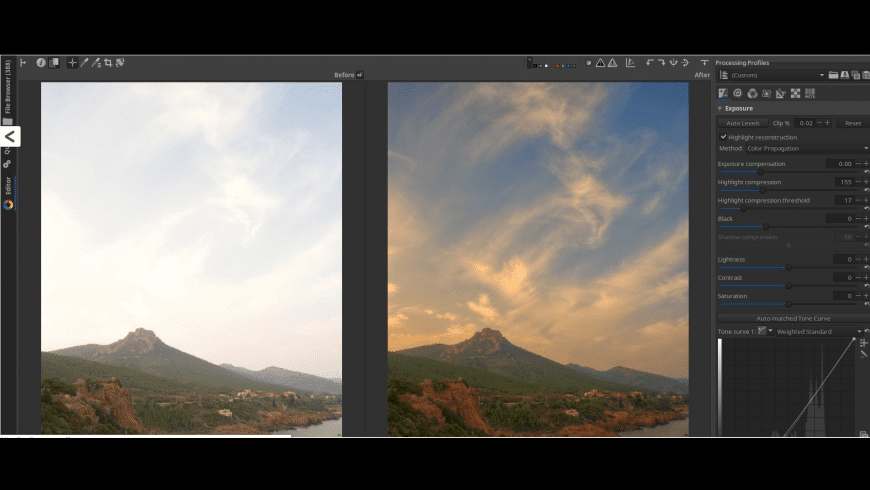
Task: Select the straighten/rotate tool after Crop
Action: click(x=120, y=63)
